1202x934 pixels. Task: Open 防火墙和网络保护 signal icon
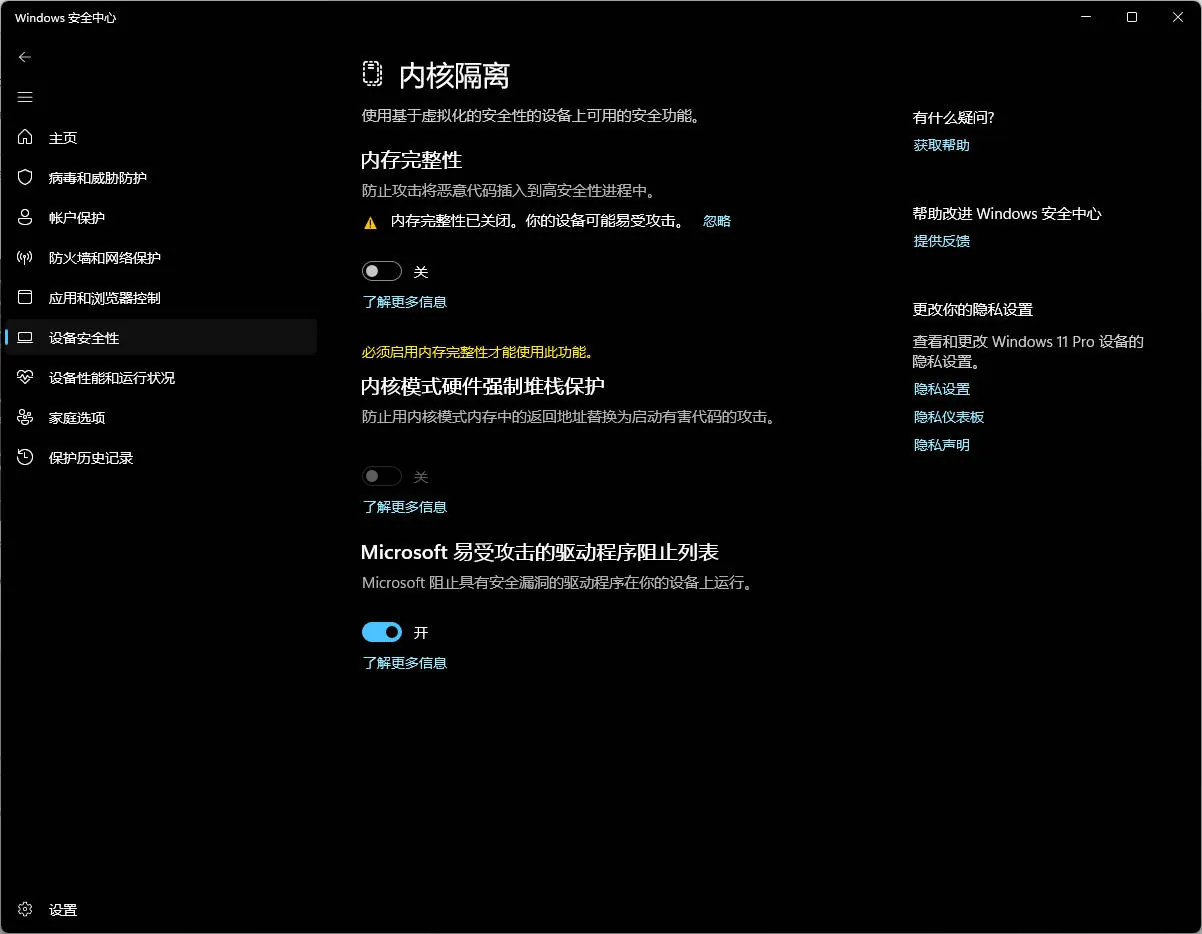[x=26, y=258]
